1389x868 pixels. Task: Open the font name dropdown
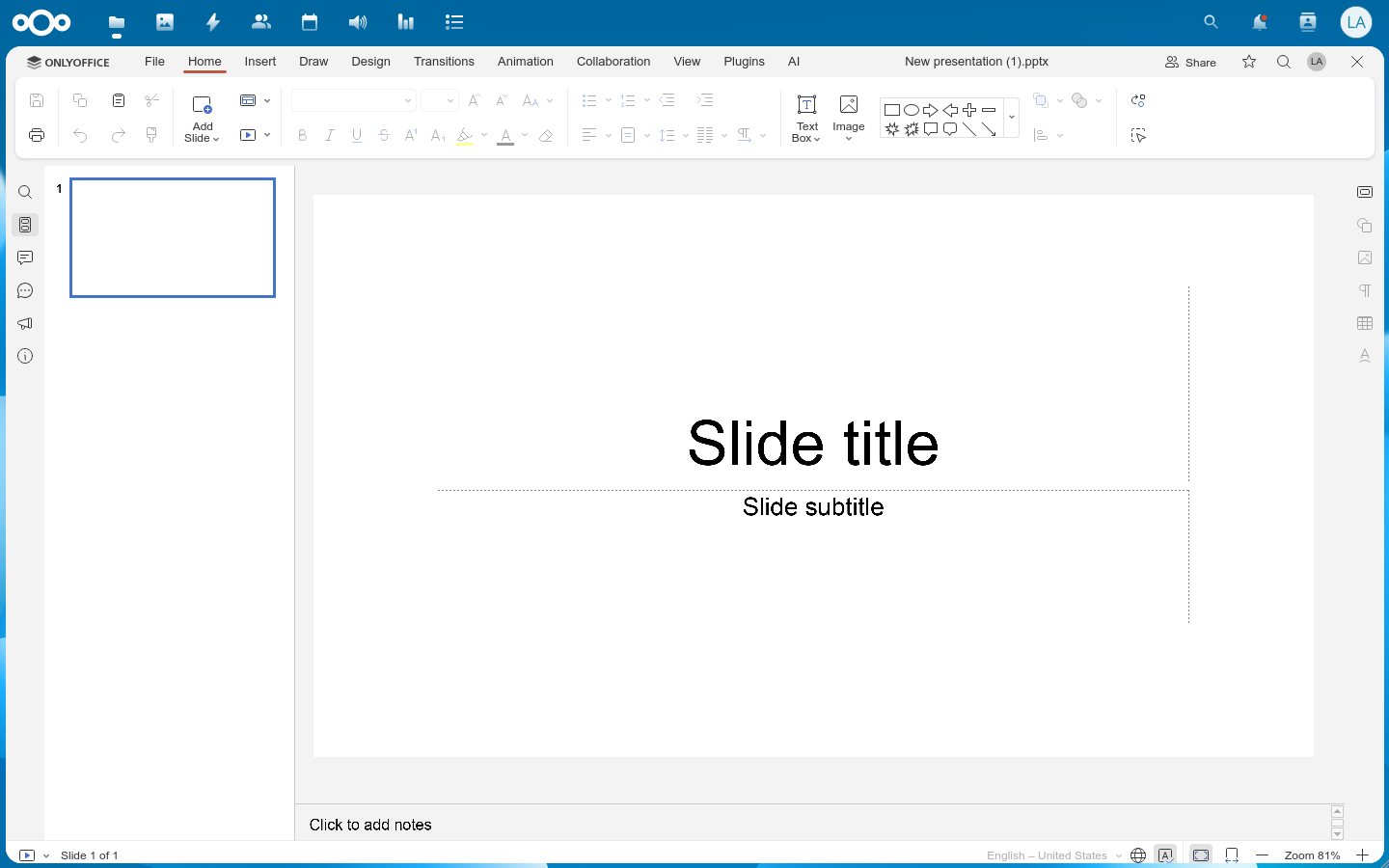(x=408, y=100)
